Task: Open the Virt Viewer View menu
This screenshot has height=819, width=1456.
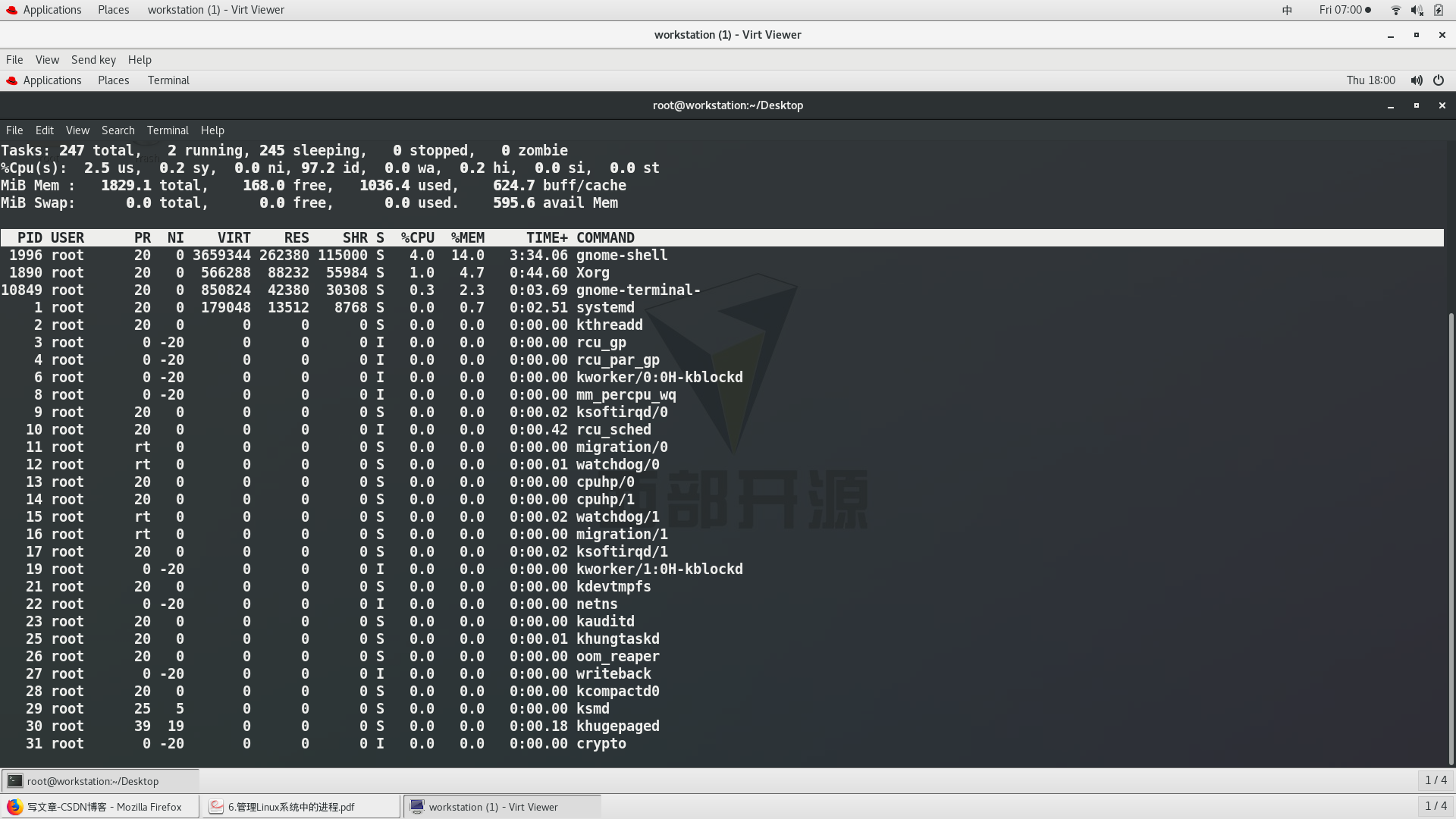Action: coord(47,60)
